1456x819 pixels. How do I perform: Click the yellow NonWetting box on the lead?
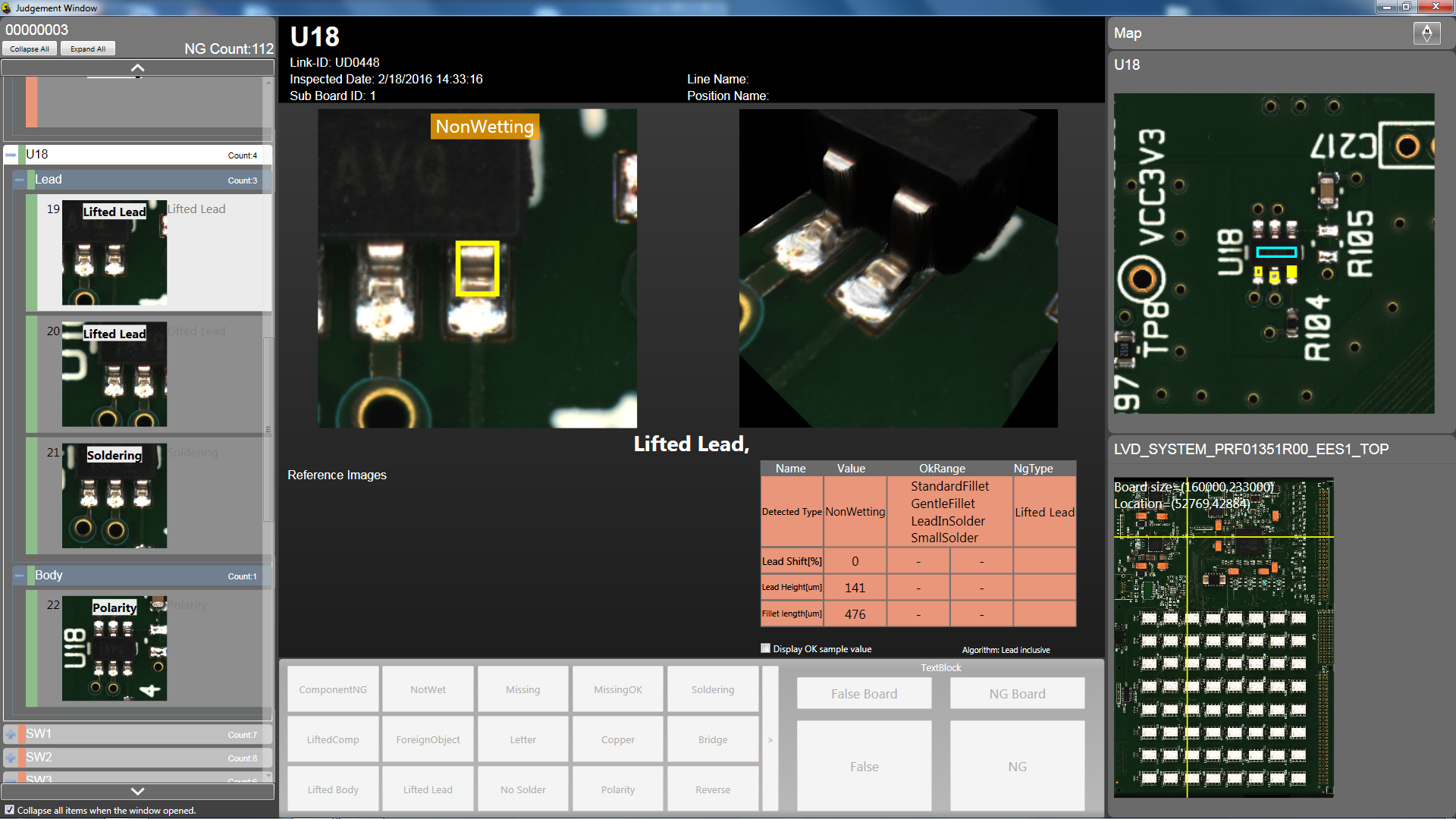pyautogui.click(x=477, y=268)
